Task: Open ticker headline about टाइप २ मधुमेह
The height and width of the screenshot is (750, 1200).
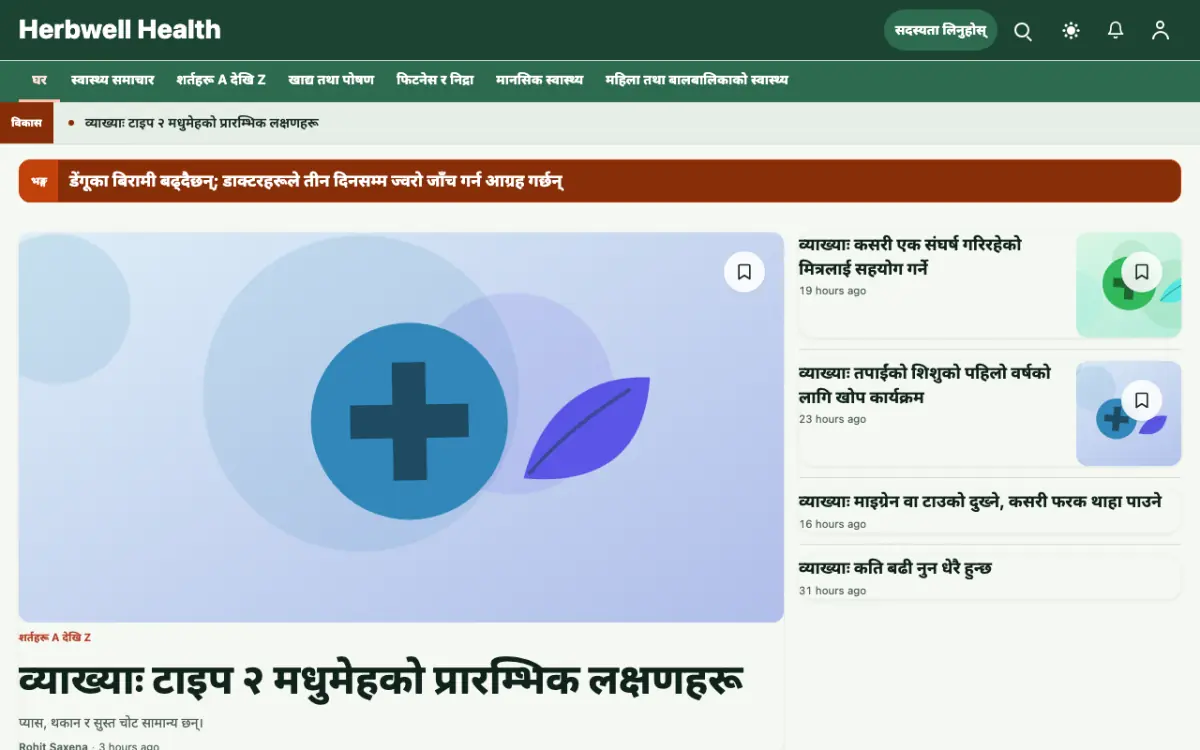Action: 201,123
